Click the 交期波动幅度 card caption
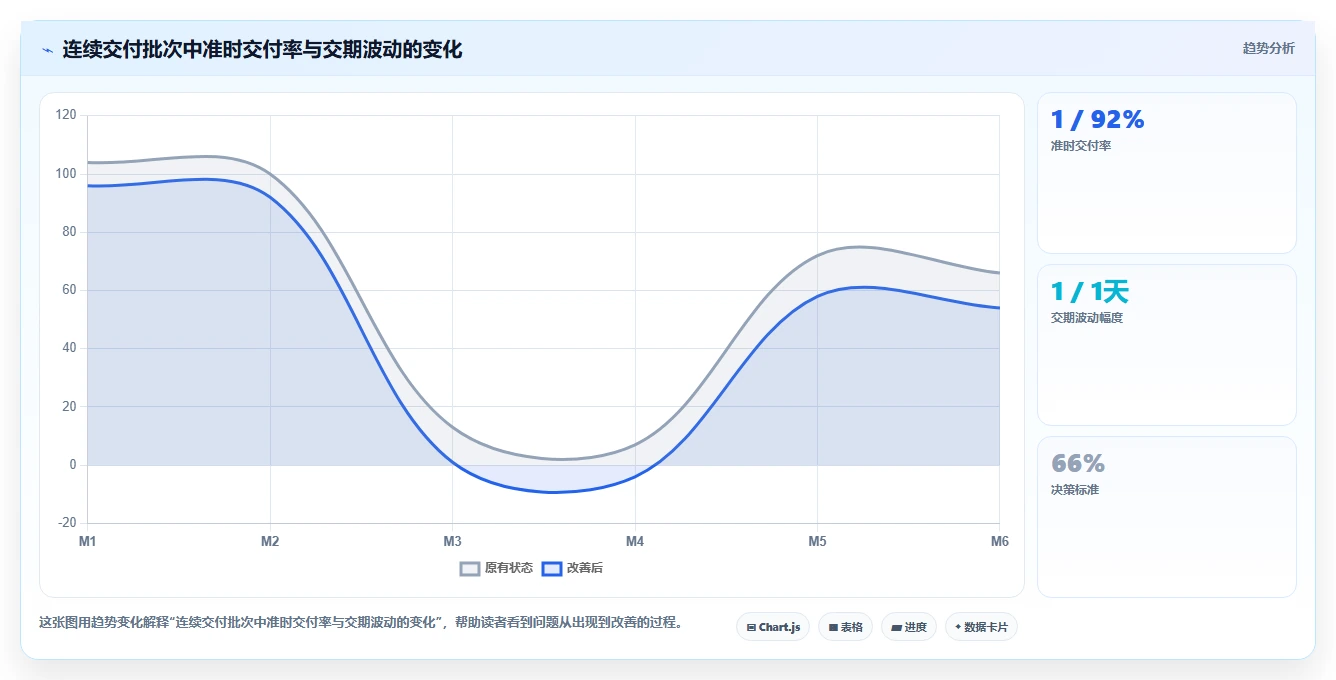Image resolution: width=1336 pixels, height=680 pixels. pos(1087,318)
